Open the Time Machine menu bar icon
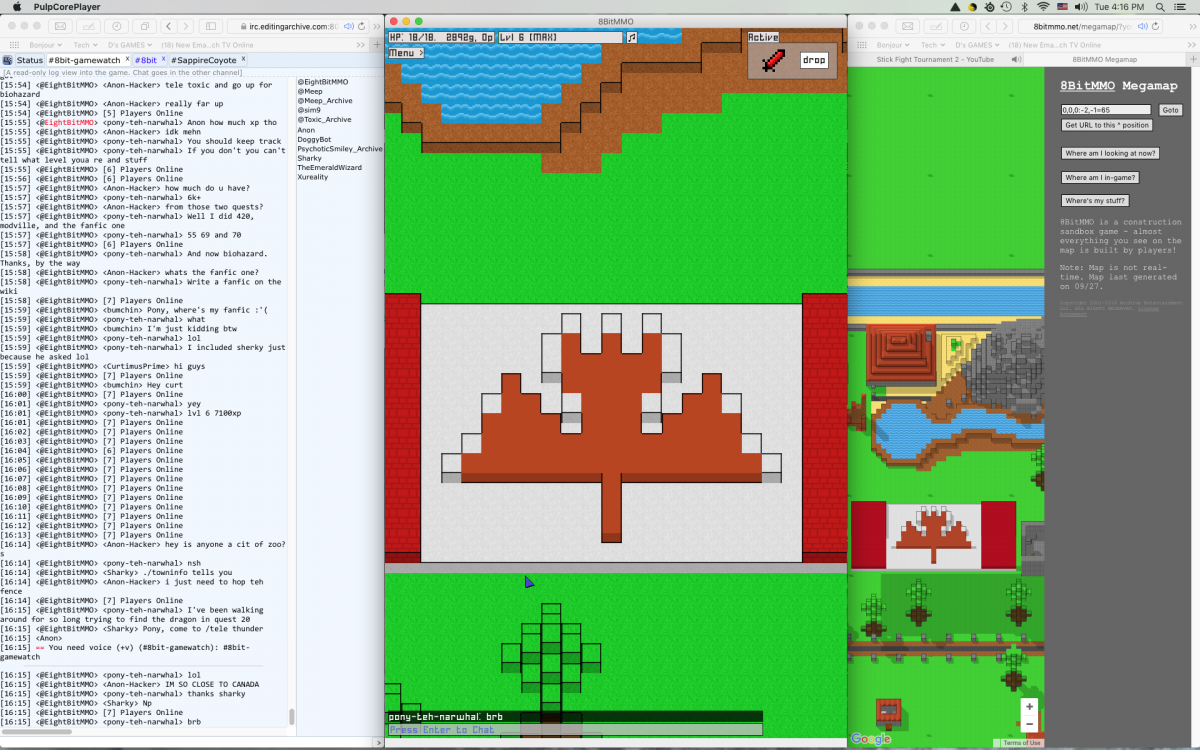The width and height of the screenshot is (1200, 750). point(1008,7)
